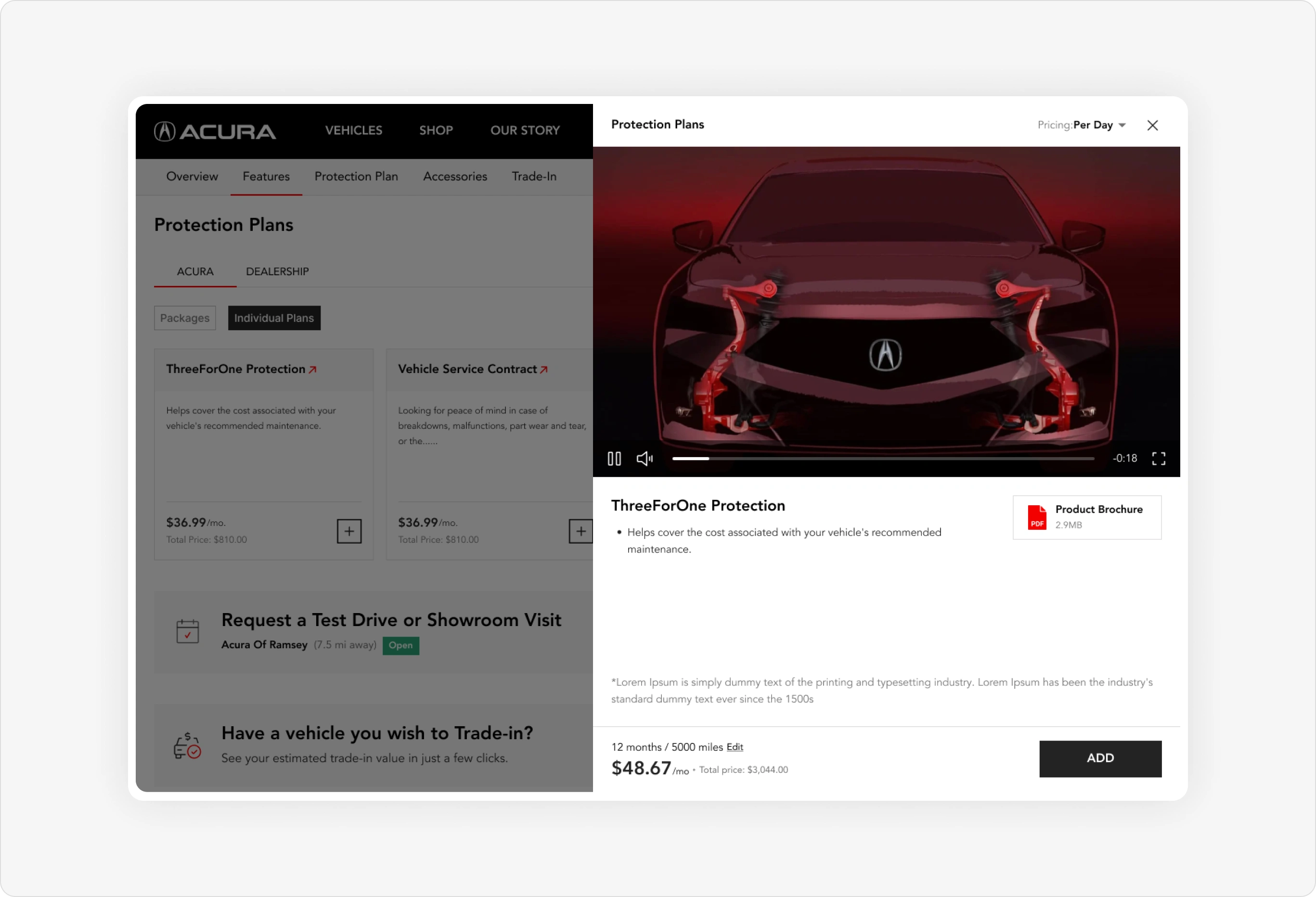
Task: Click the Acura logo in header
Action: [x=215, y=131]
